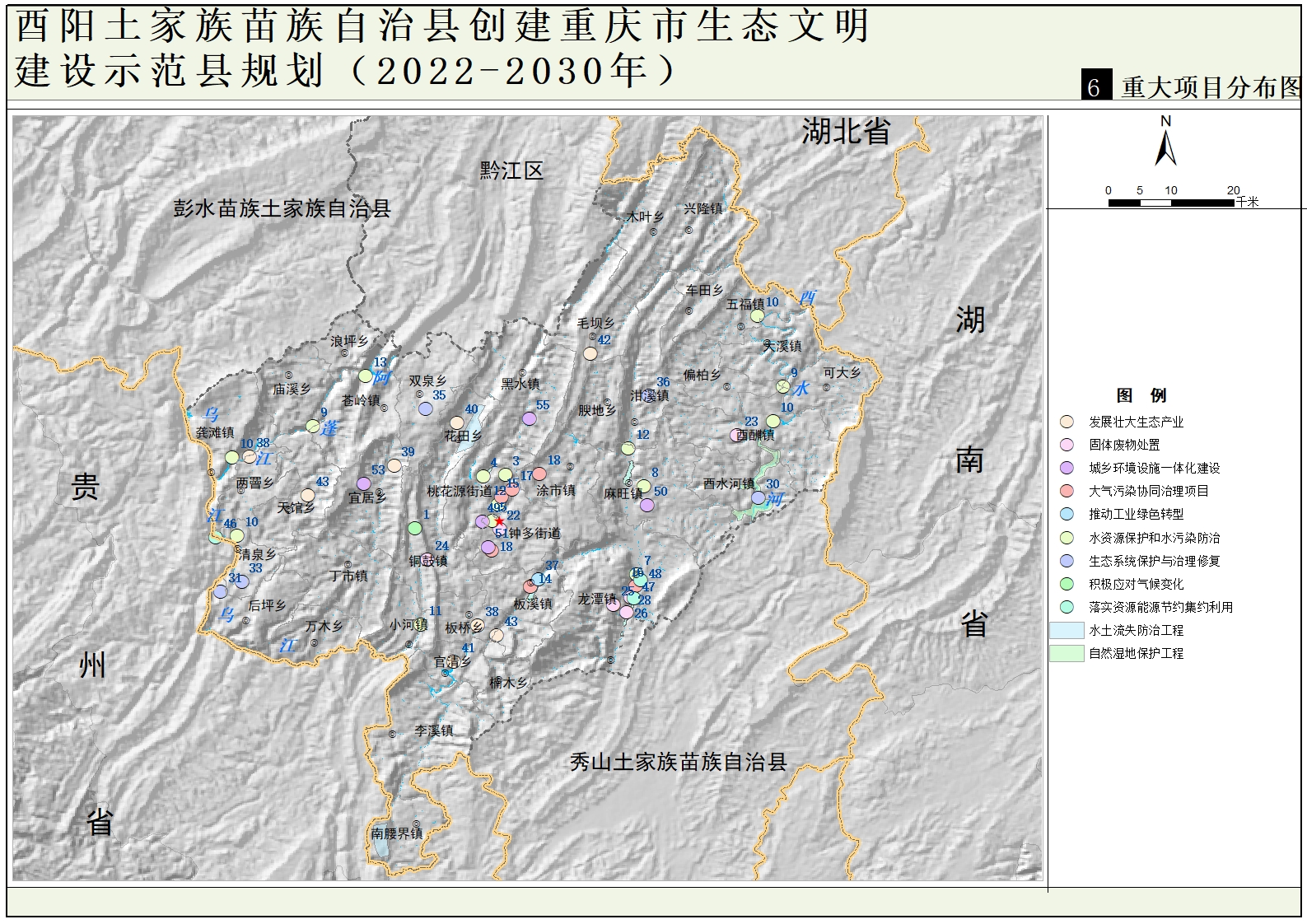Screen dimensions: 1307x924
Task: Click the 浪坪乡 label
Action: click(x=349, y=341)
